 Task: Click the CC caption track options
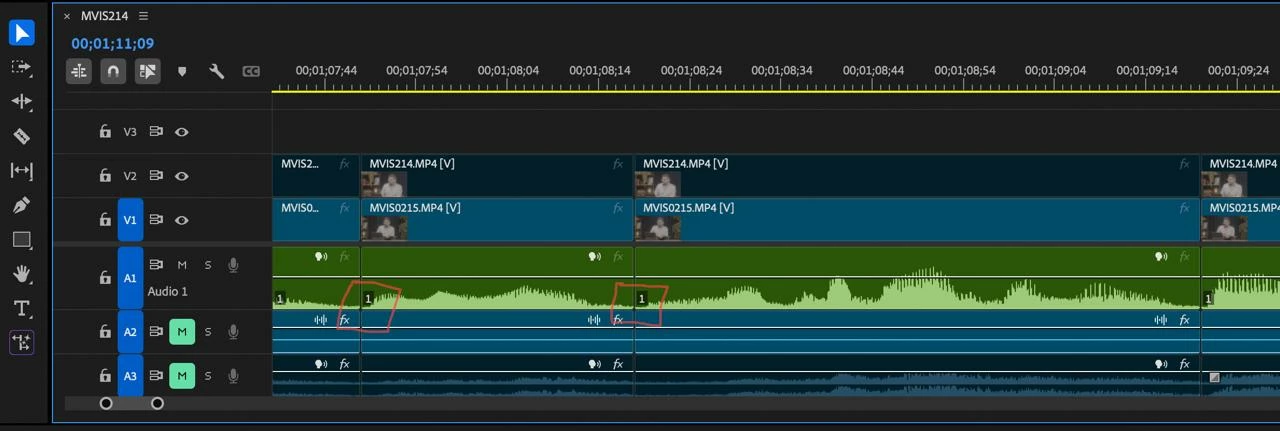tap(251, 71)
